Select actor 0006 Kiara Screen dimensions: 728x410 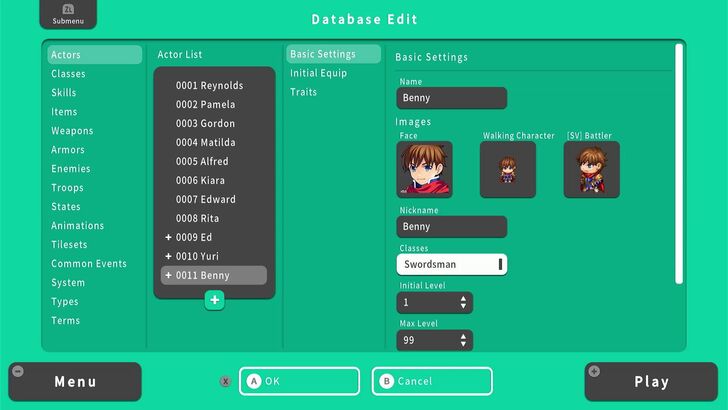pos(214,181)
